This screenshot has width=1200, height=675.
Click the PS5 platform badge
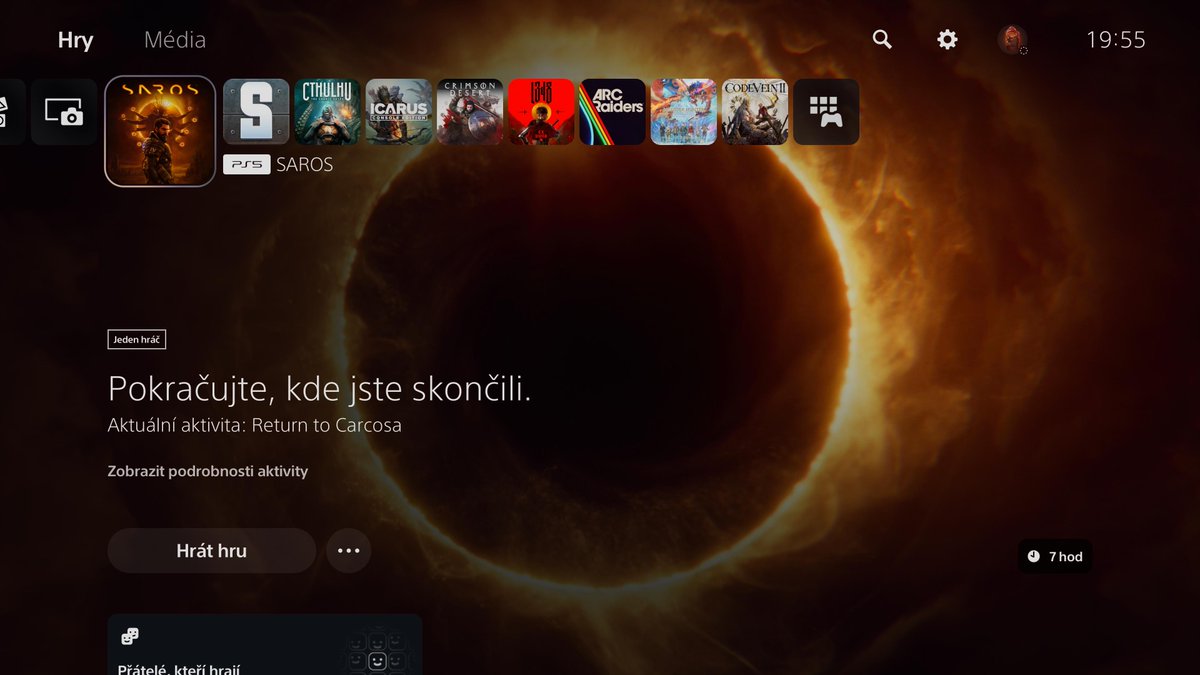point(246,164)
